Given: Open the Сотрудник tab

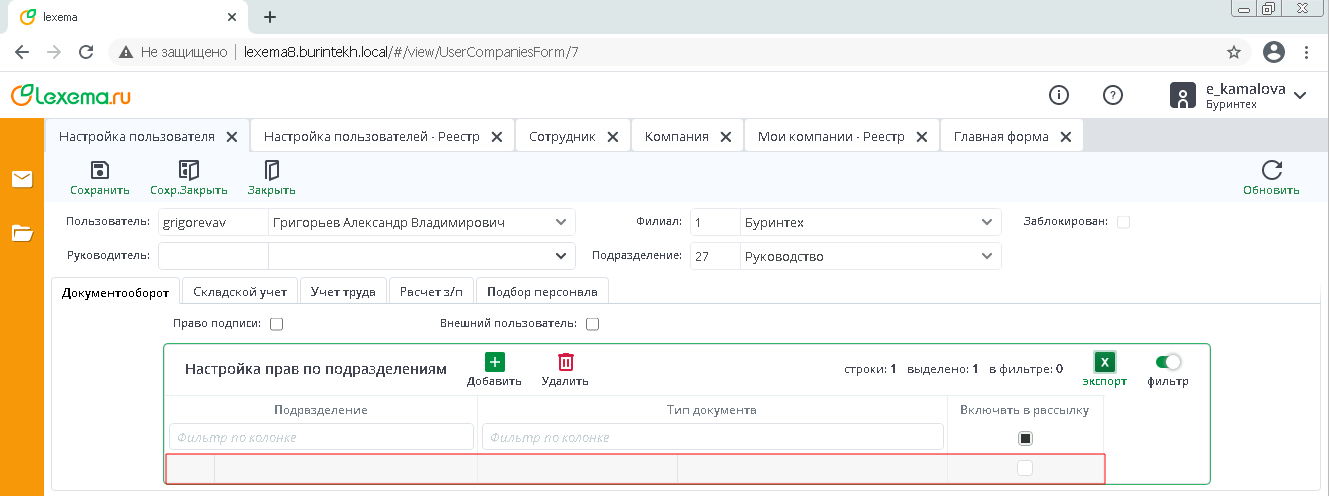Looking at the screenshot, I should tap(562, 137).
